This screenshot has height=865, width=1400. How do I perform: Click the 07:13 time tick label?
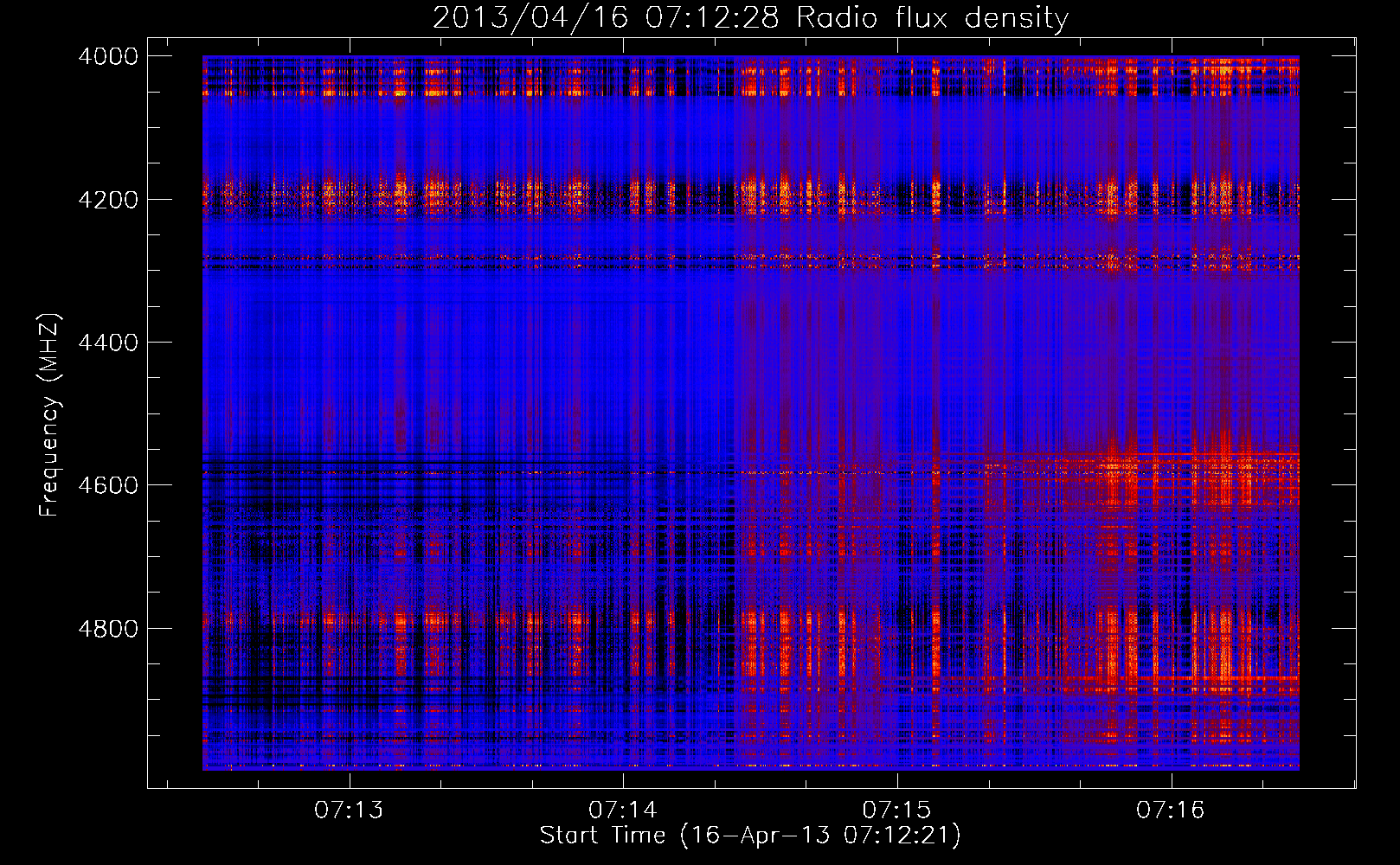click(349, 810)
